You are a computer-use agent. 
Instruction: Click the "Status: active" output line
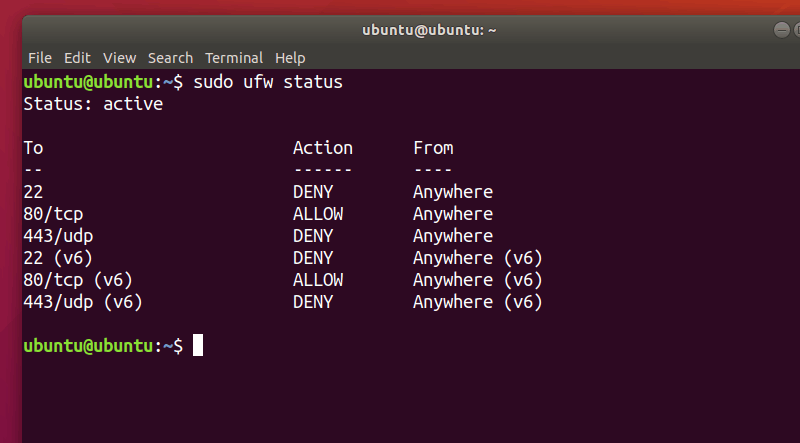[x=92, y=104]
